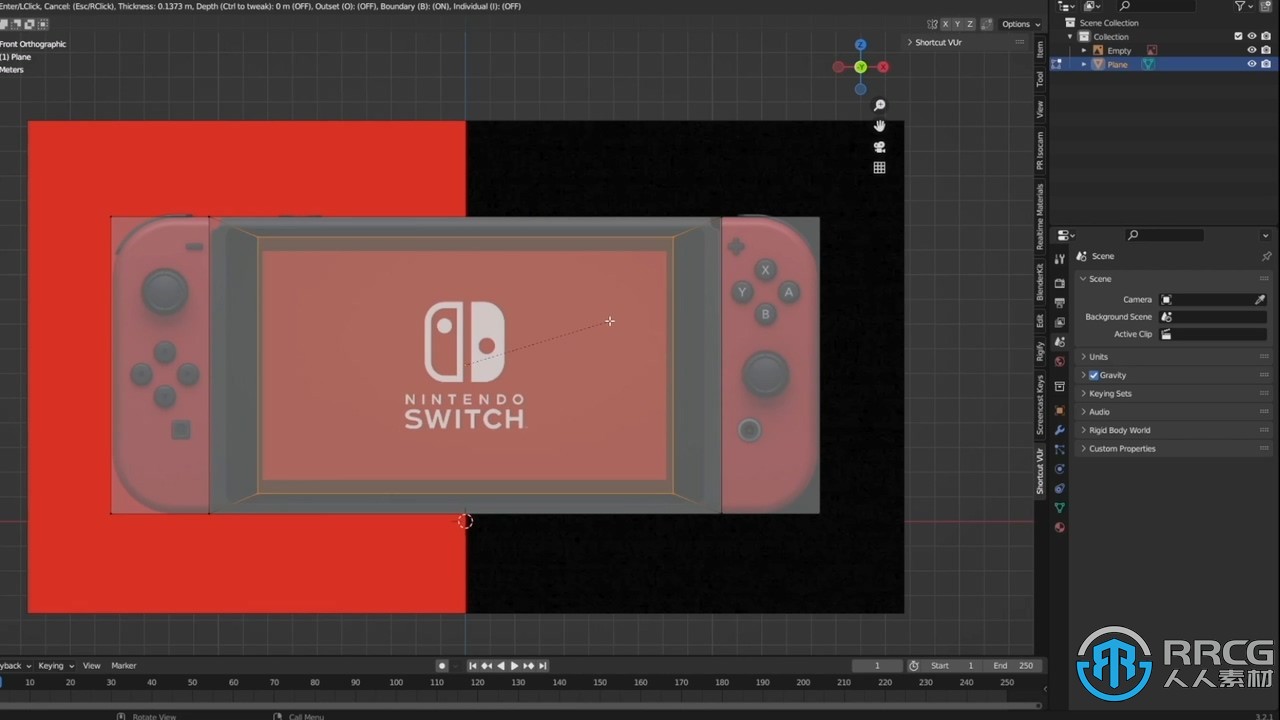Click the eyedropper next to Camera field

1260,299
